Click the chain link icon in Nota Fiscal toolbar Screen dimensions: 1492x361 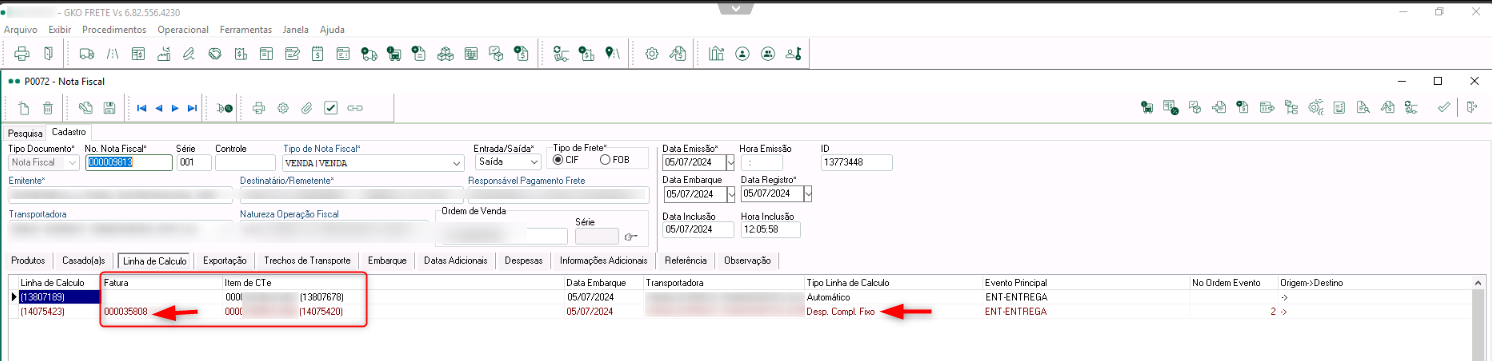[x=355, y=107]
